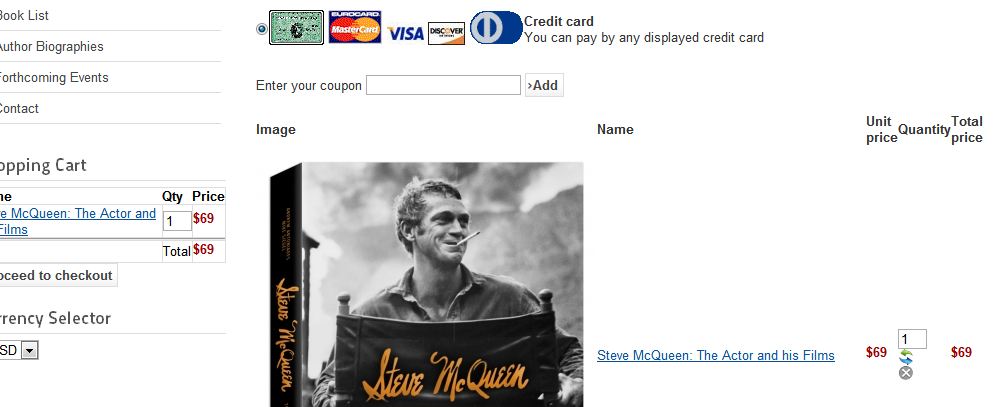Screen dimensions: 997x407
Task: Click the Steve McQueen book cover image
Action: [x=426, y=284]
